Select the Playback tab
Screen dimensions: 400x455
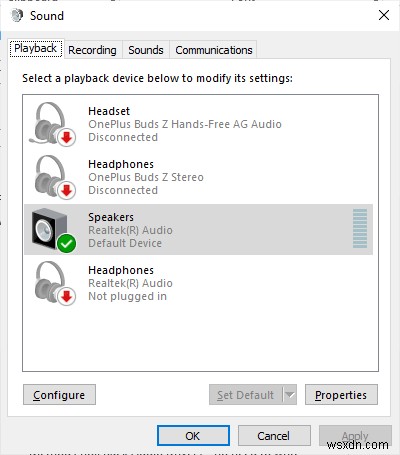click(36, 49)
